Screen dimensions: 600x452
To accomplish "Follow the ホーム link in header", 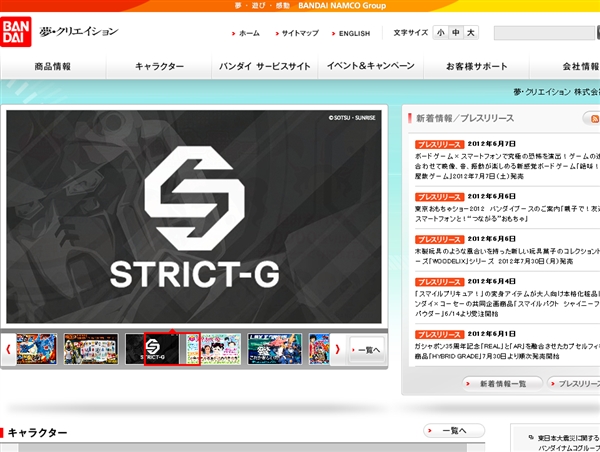I will coord(246,33).
